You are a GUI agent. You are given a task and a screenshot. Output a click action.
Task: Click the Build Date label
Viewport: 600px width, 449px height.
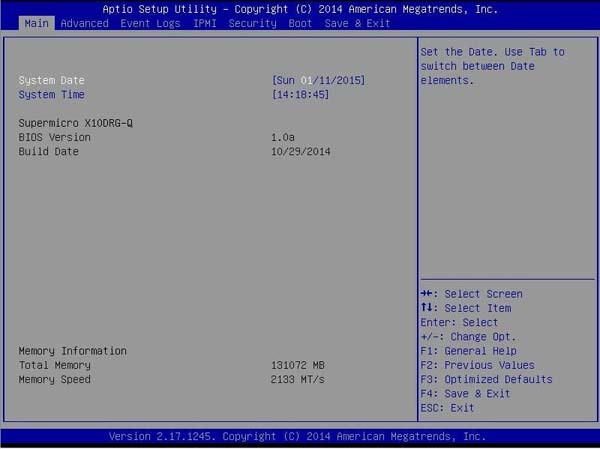(49, 152)
